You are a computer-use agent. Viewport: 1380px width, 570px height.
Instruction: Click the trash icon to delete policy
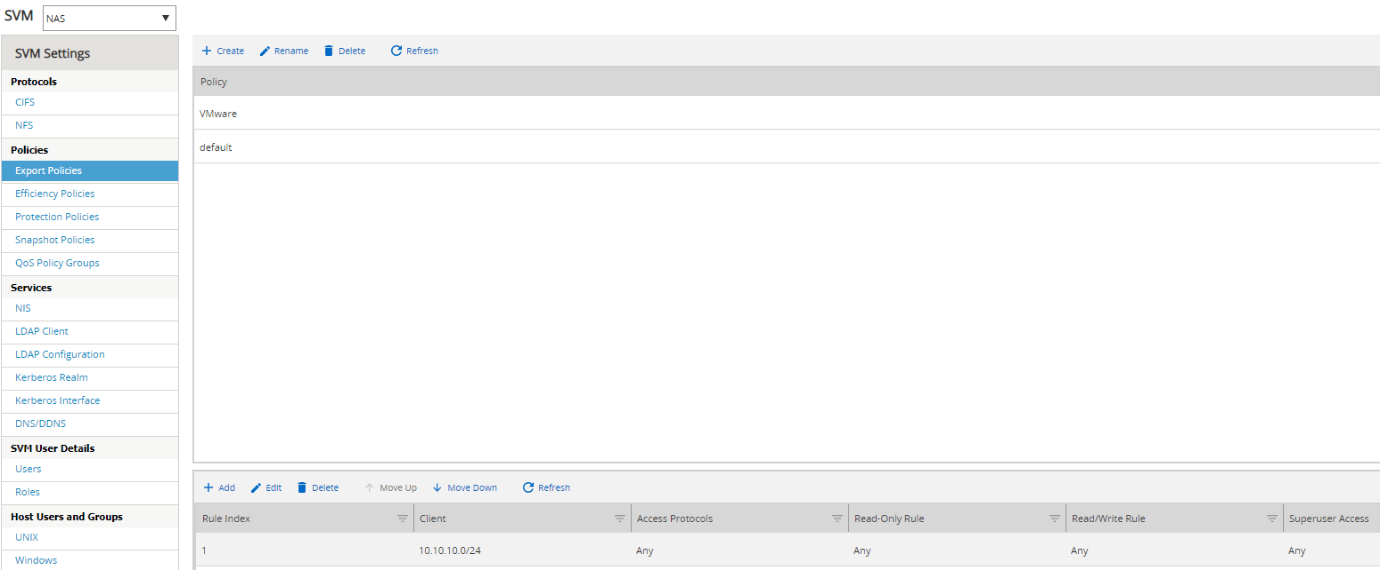point(329,51)
